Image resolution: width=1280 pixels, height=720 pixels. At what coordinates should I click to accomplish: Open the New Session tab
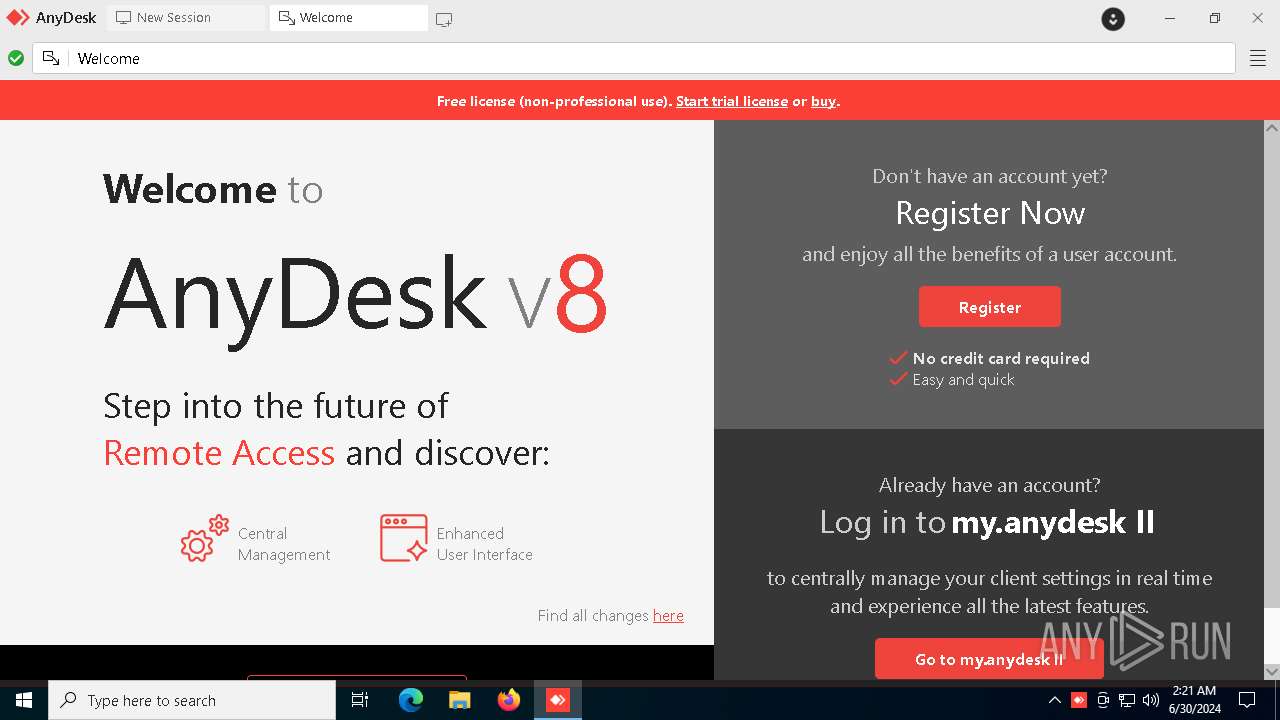(x=186, y=17)
